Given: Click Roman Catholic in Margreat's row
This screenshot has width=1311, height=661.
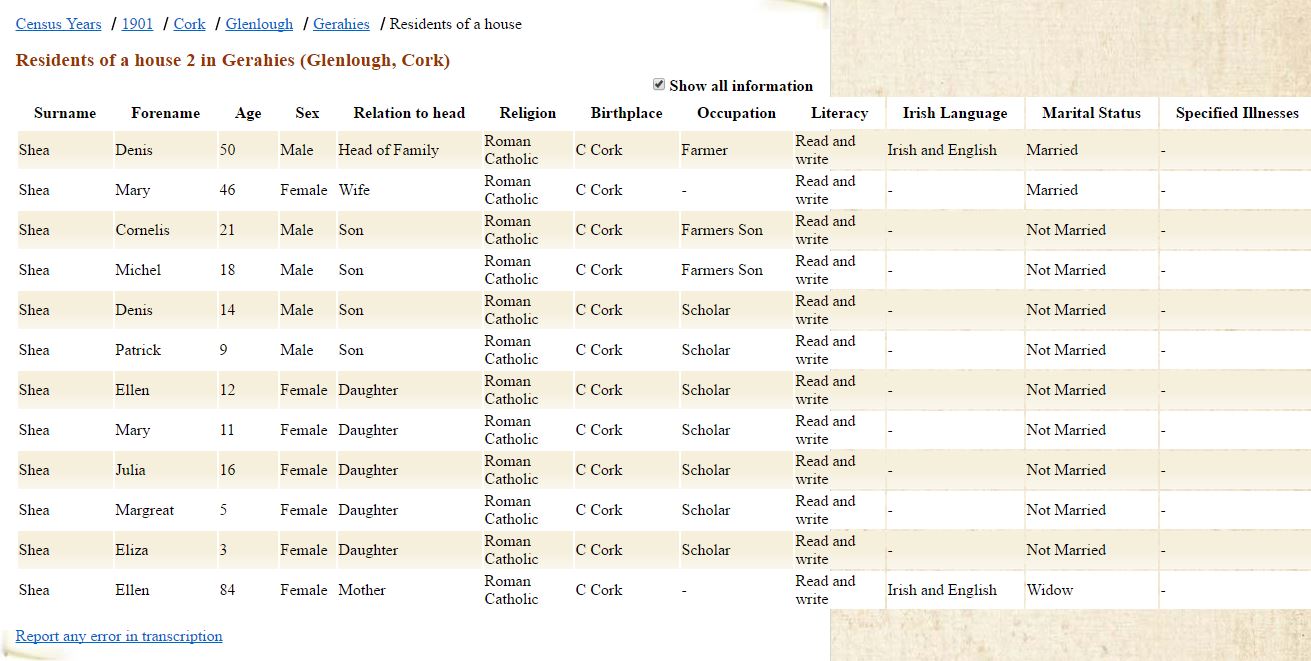Looking at the screenshot, I should [511, 510].
